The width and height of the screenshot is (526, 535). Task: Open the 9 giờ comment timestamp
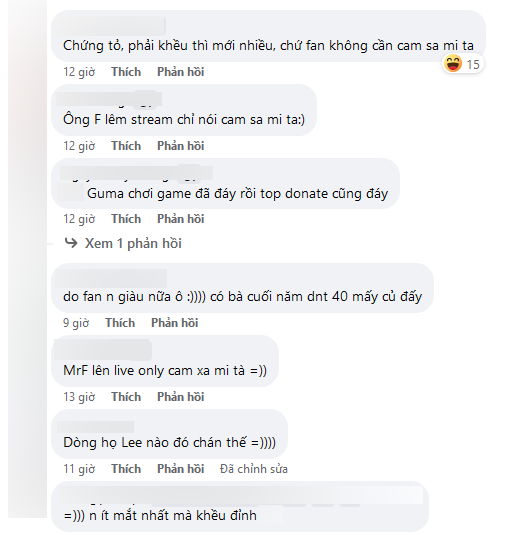pos(76,323)
